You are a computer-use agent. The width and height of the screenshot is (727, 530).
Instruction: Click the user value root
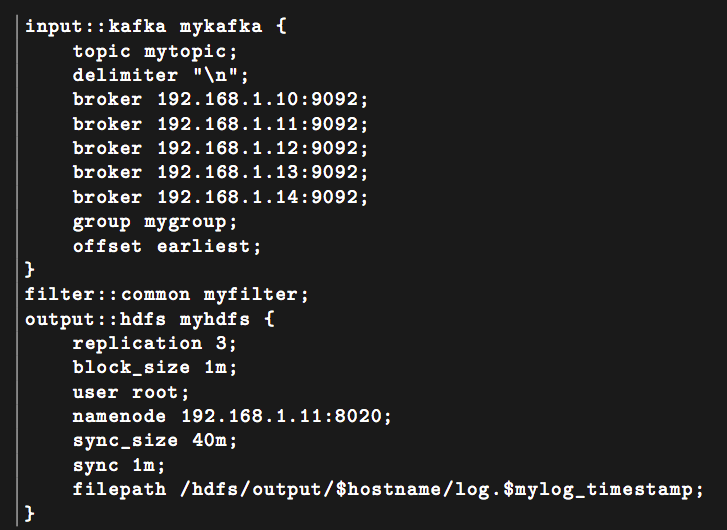pyautogui.click(x=156, y=392)
